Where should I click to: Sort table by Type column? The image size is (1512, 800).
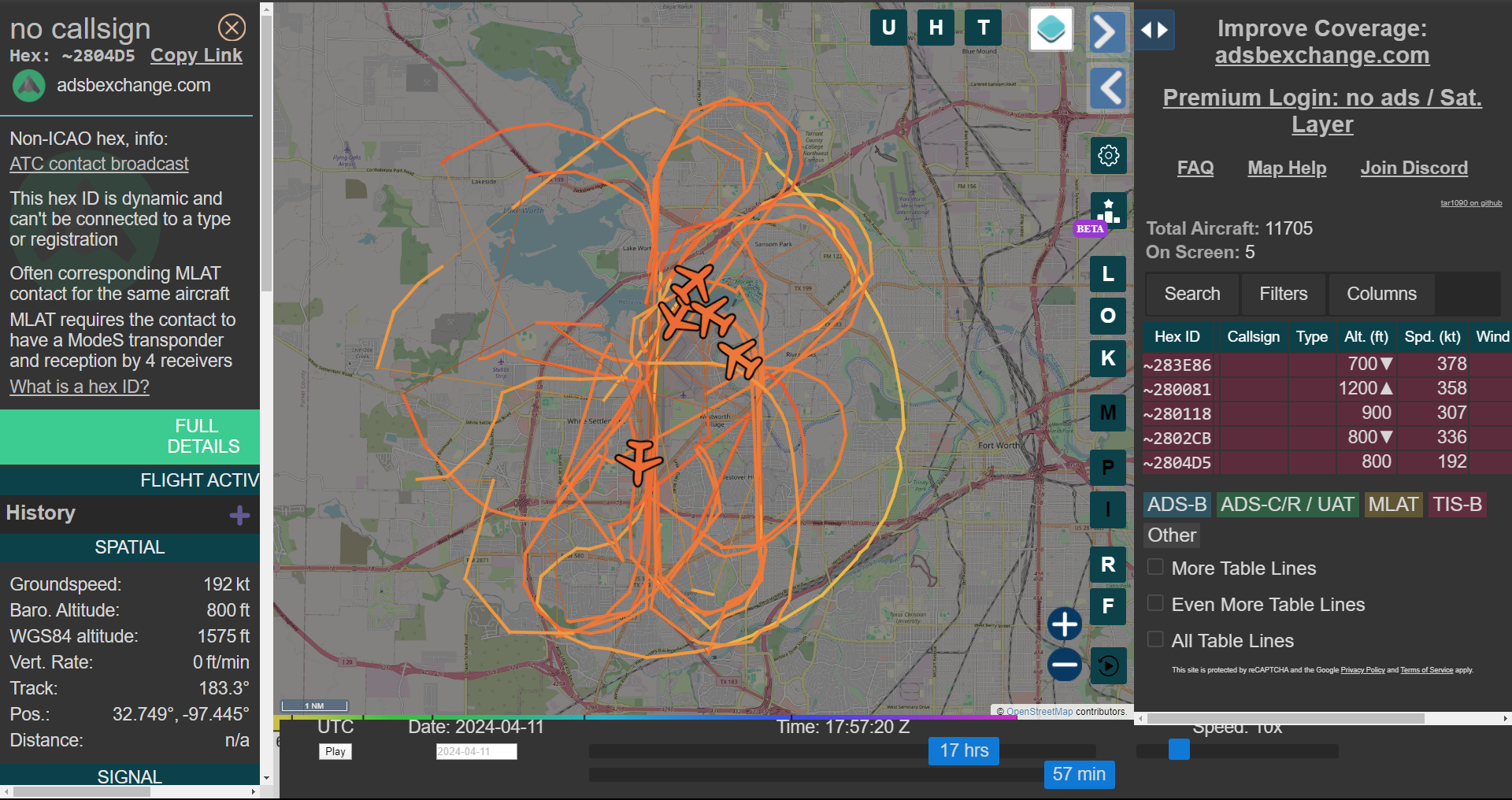pos(1312,337)
